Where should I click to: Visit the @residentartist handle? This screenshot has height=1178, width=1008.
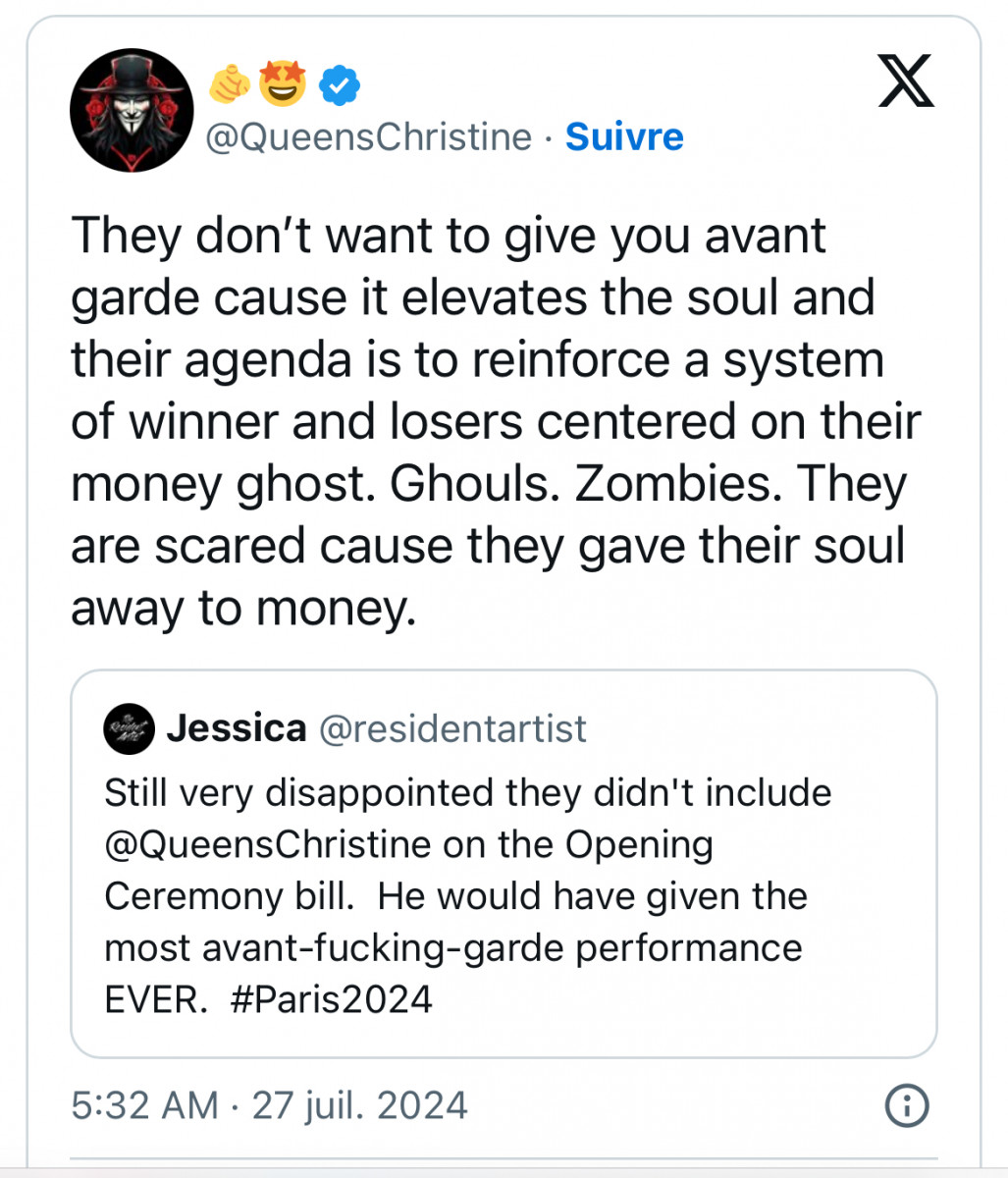[453, 728]
